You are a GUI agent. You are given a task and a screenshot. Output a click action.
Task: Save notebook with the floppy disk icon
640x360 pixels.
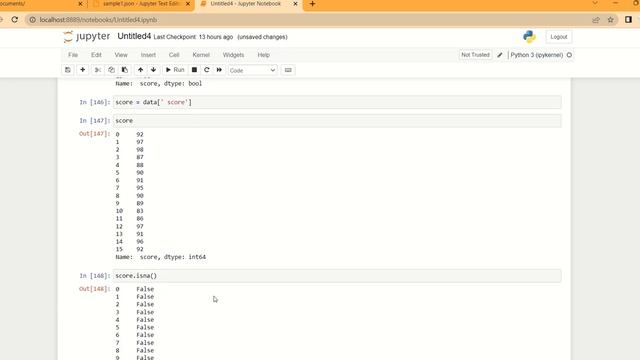click(68, 70)
